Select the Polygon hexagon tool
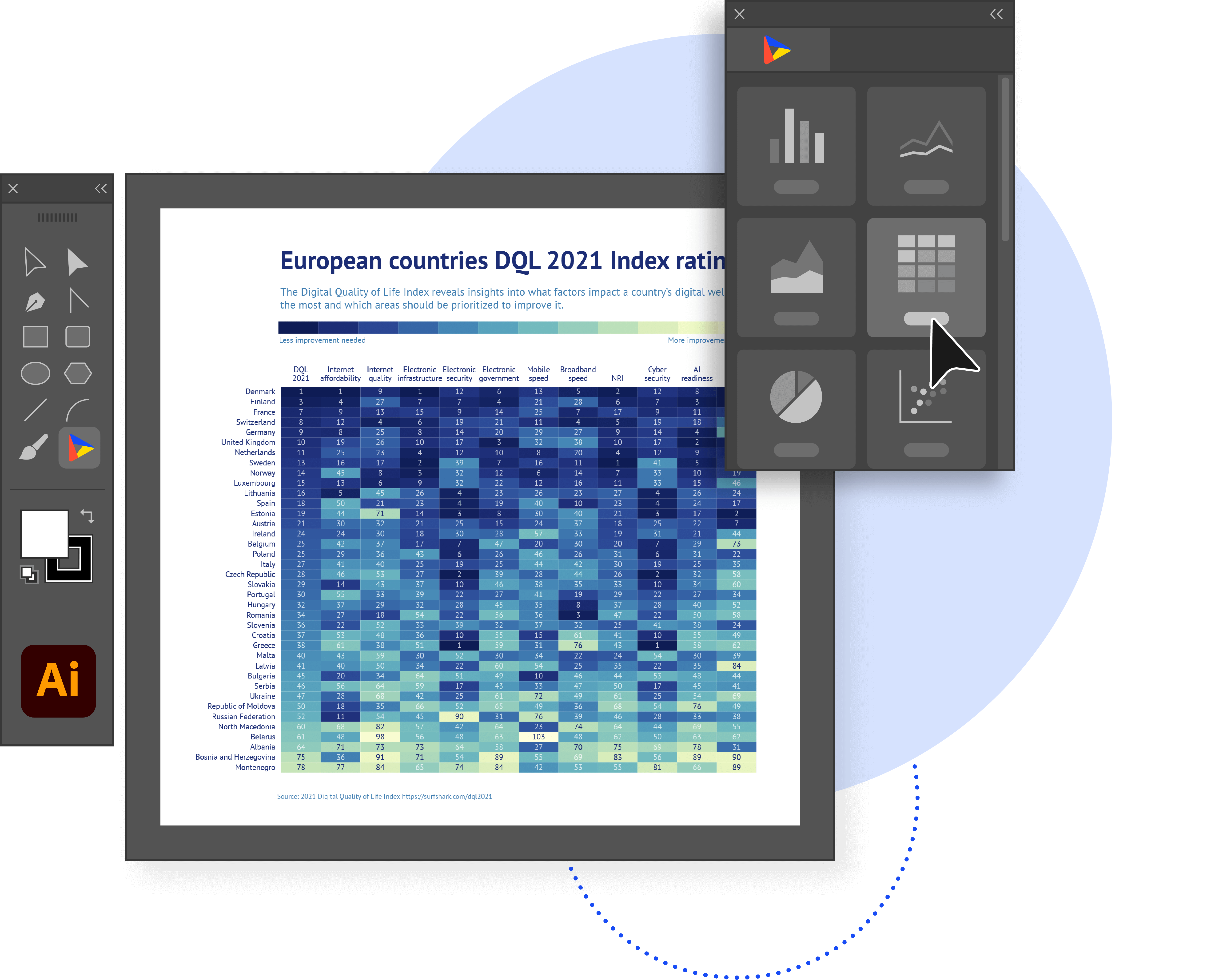 click(x=78, y=373)
